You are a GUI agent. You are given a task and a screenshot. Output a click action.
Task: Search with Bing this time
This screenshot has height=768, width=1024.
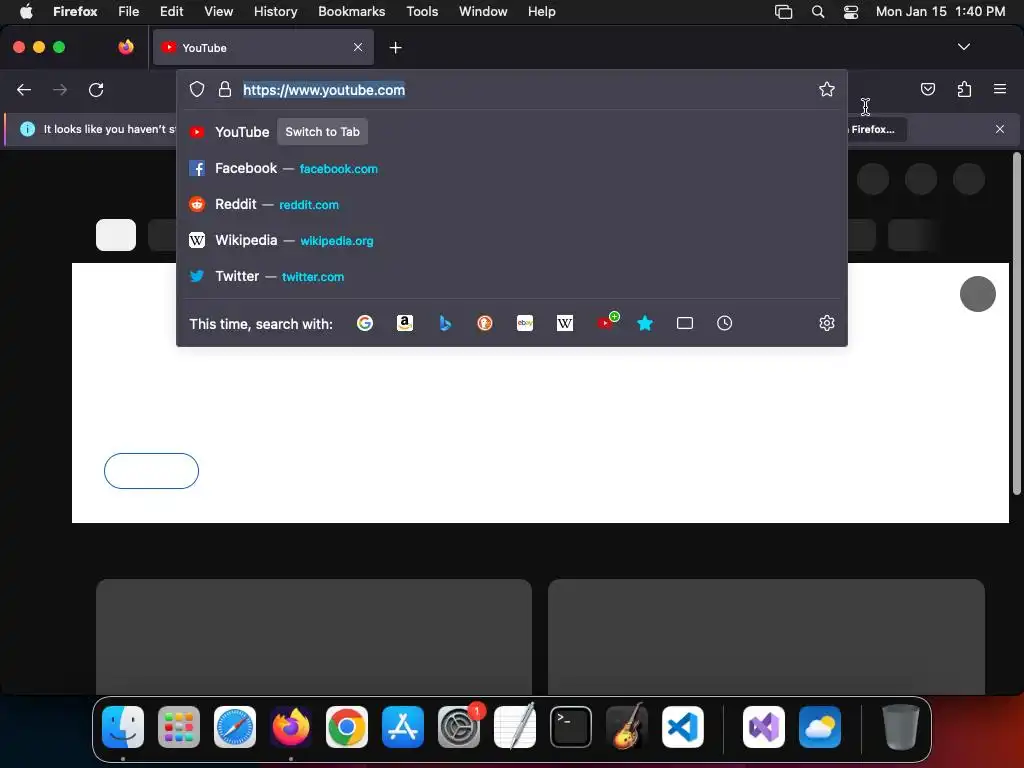pyautogui.click(x=445, y=323)
